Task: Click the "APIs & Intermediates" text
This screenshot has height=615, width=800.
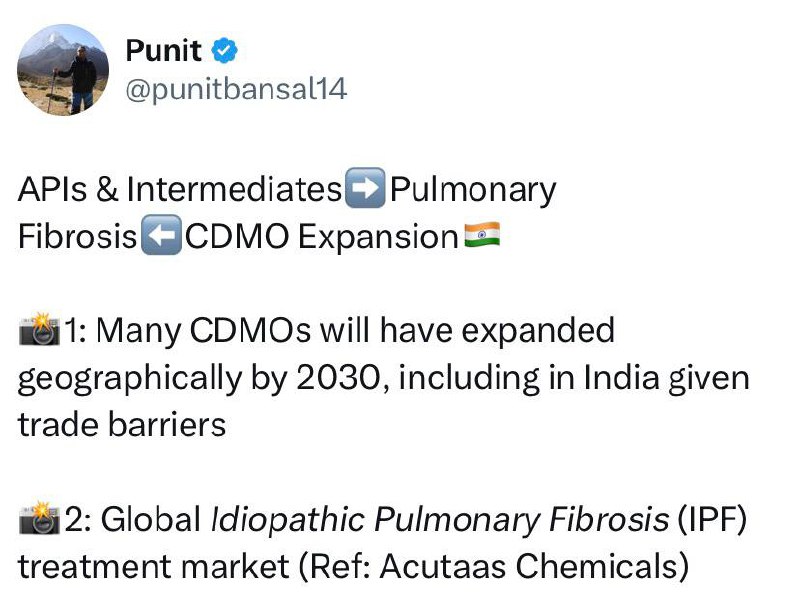Action: click(180, 190)
